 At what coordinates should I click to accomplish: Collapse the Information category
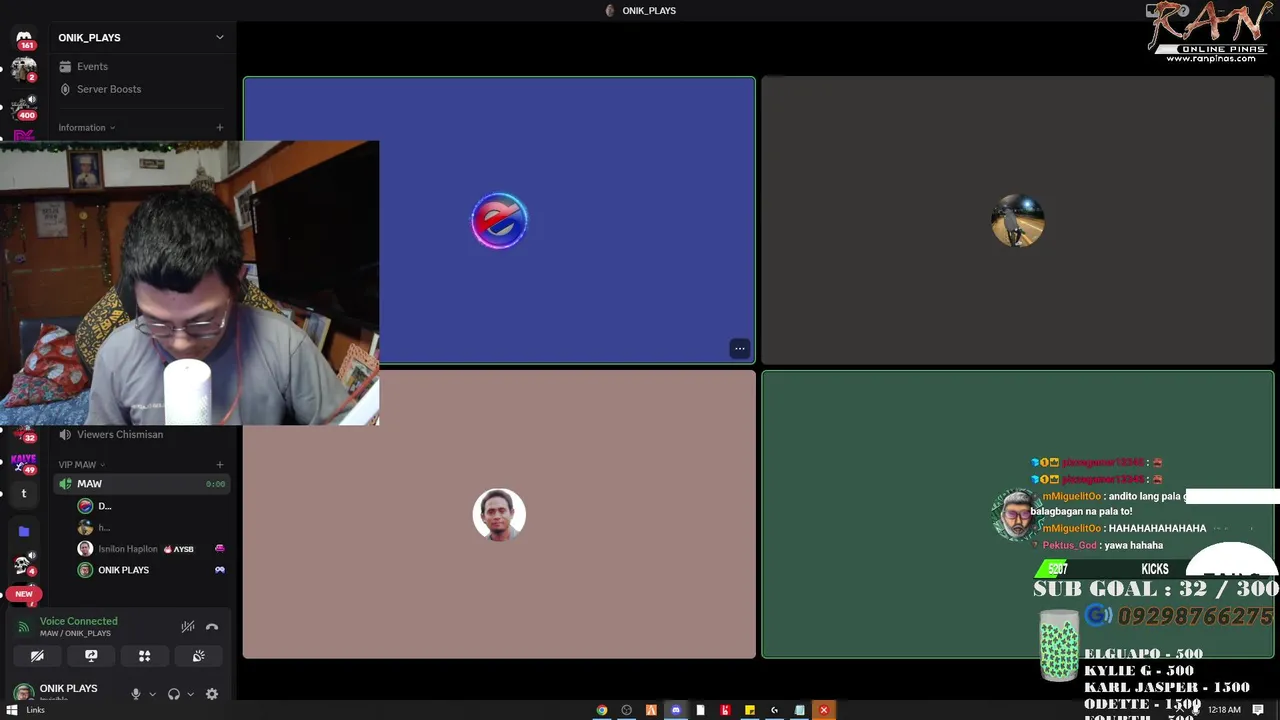tap(86, 127)
